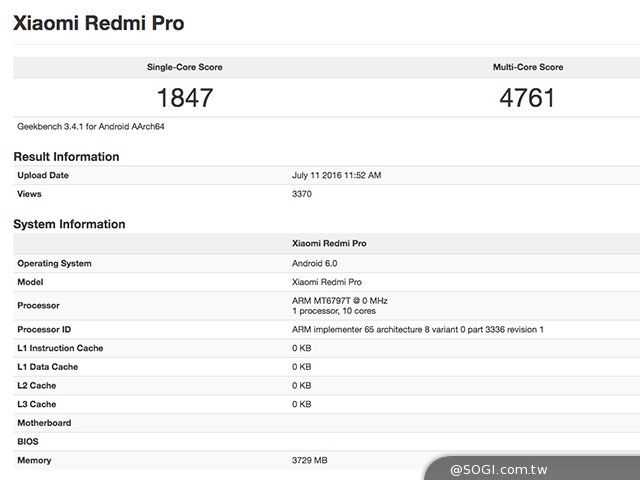Select the L1 Instruction Cache label
The width and height of the screenshot is (640, 480).
pyautogui.click(x=60, y=348)
